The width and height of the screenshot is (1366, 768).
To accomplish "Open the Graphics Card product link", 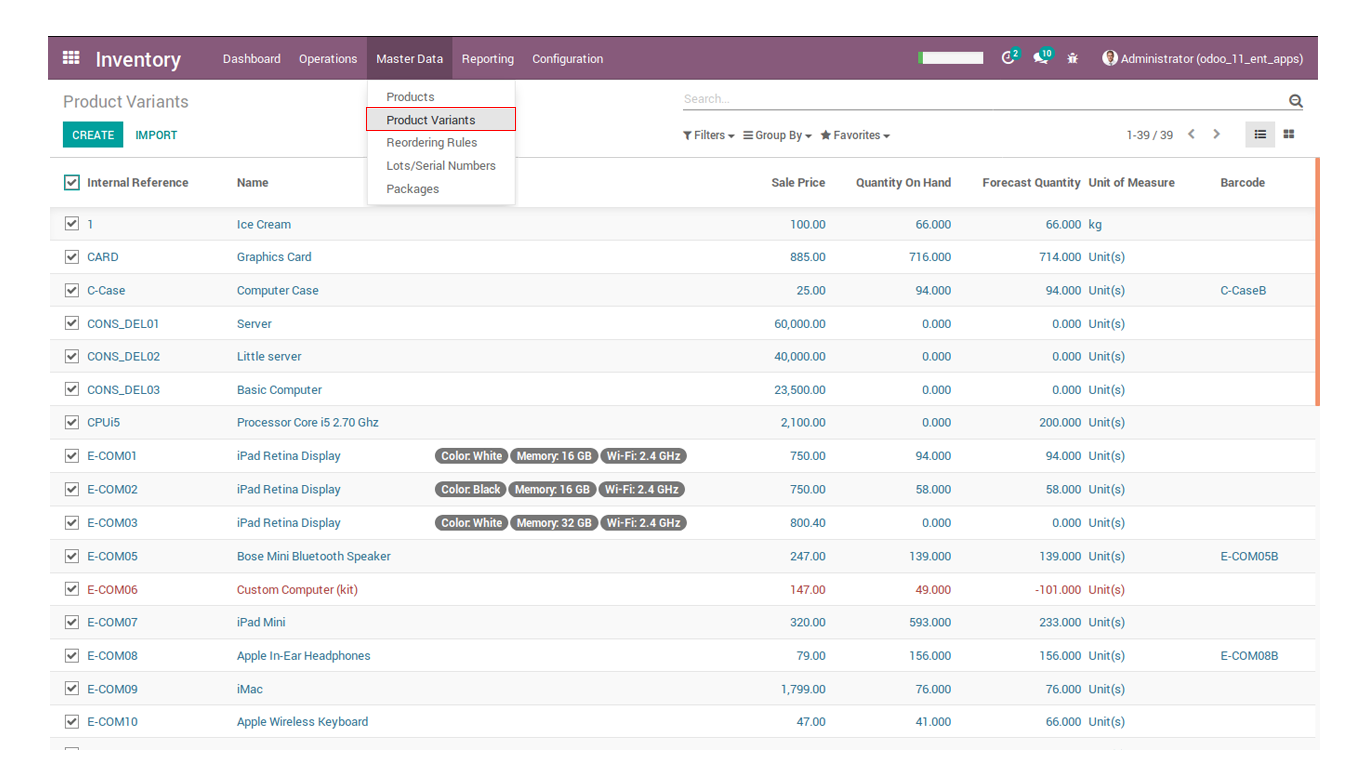I will [x=274, y=257].
